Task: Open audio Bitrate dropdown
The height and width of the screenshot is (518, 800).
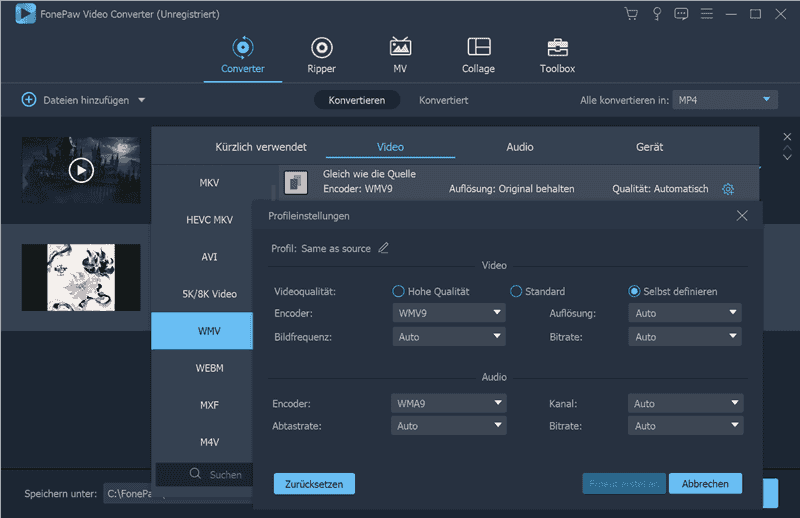Action: pyautogui.click(x=685, y=426)
